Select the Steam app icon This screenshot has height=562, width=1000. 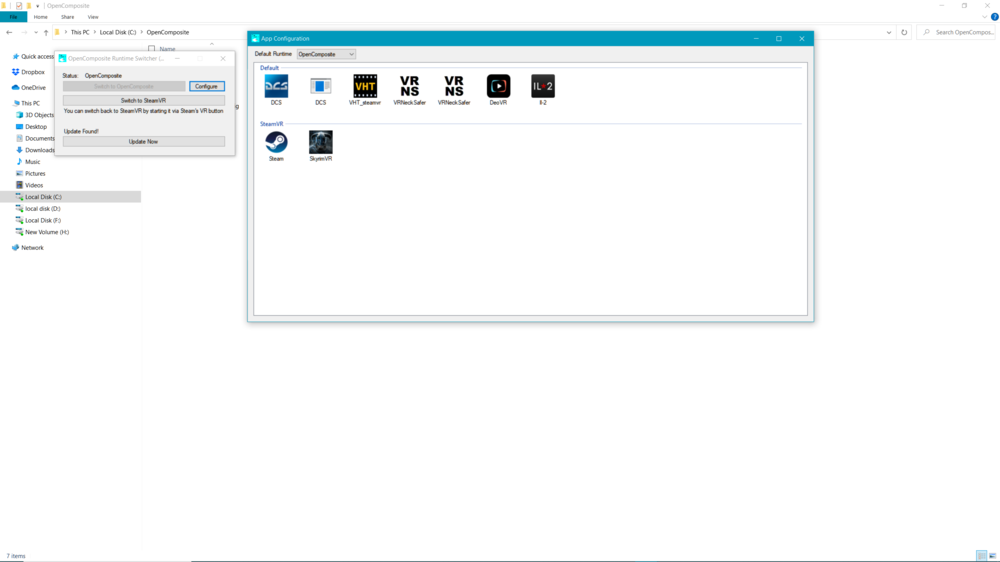pos(276,142)
